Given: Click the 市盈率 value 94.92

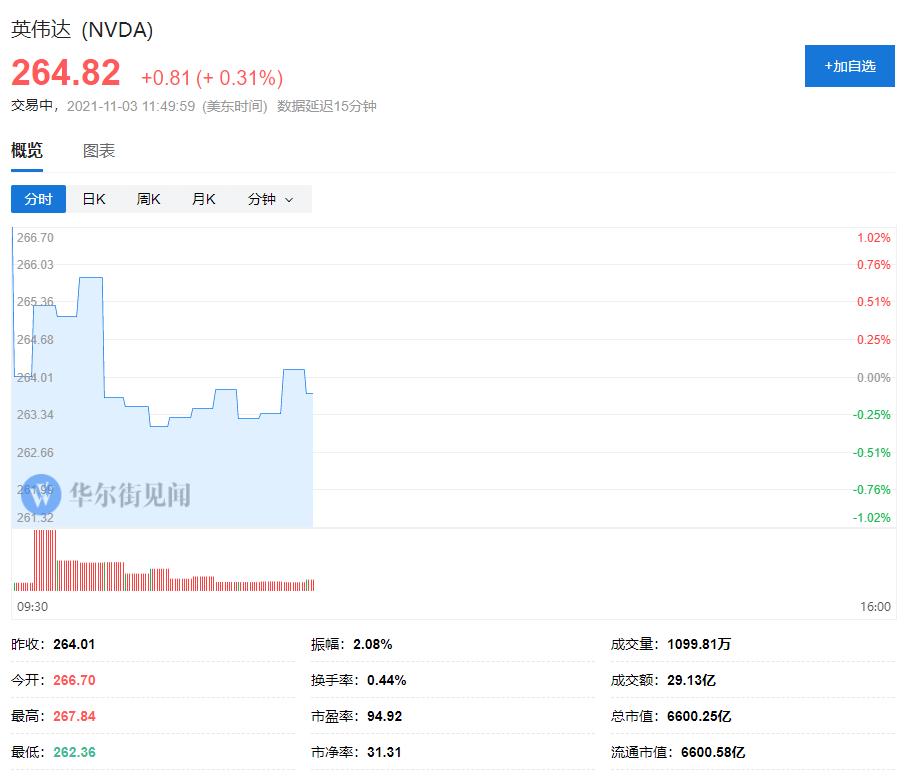Looking at the screenshot, I should [384, 716].
